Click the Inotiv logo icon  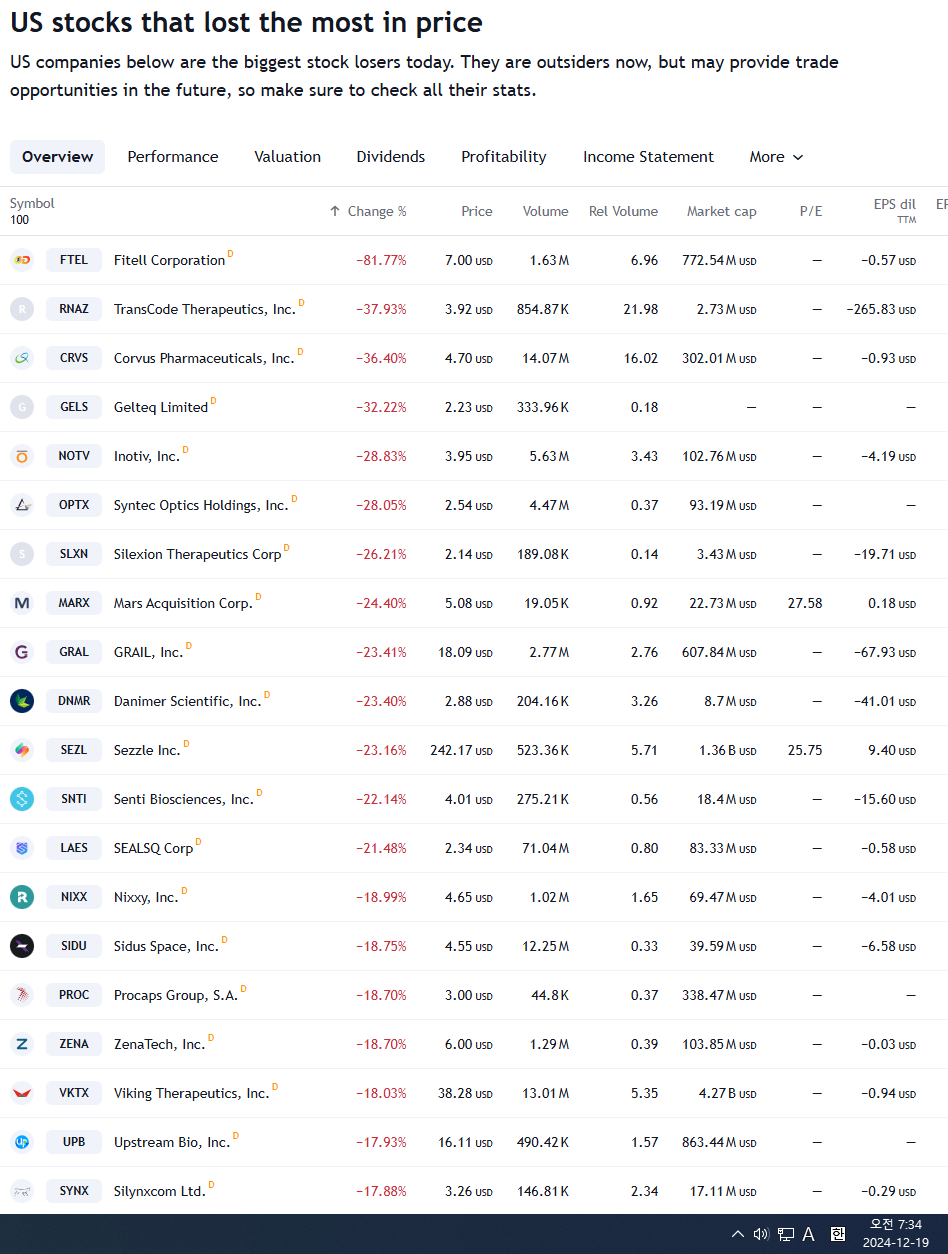coord(22,456)
